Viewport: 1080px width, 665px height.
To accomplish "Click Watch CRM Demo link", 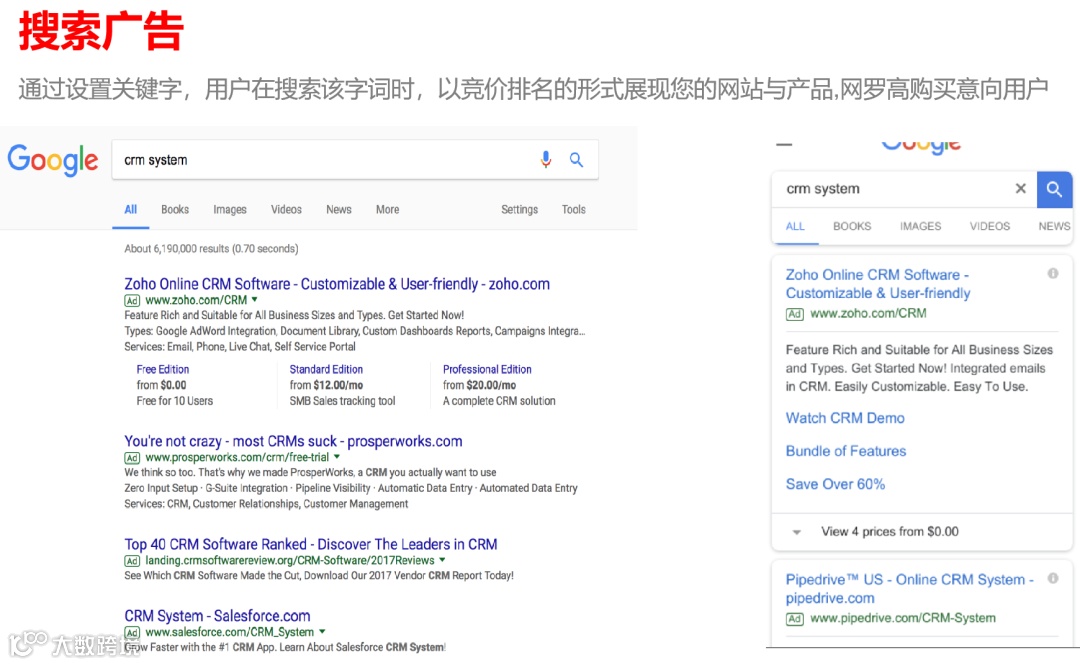I will click(845, 418).
